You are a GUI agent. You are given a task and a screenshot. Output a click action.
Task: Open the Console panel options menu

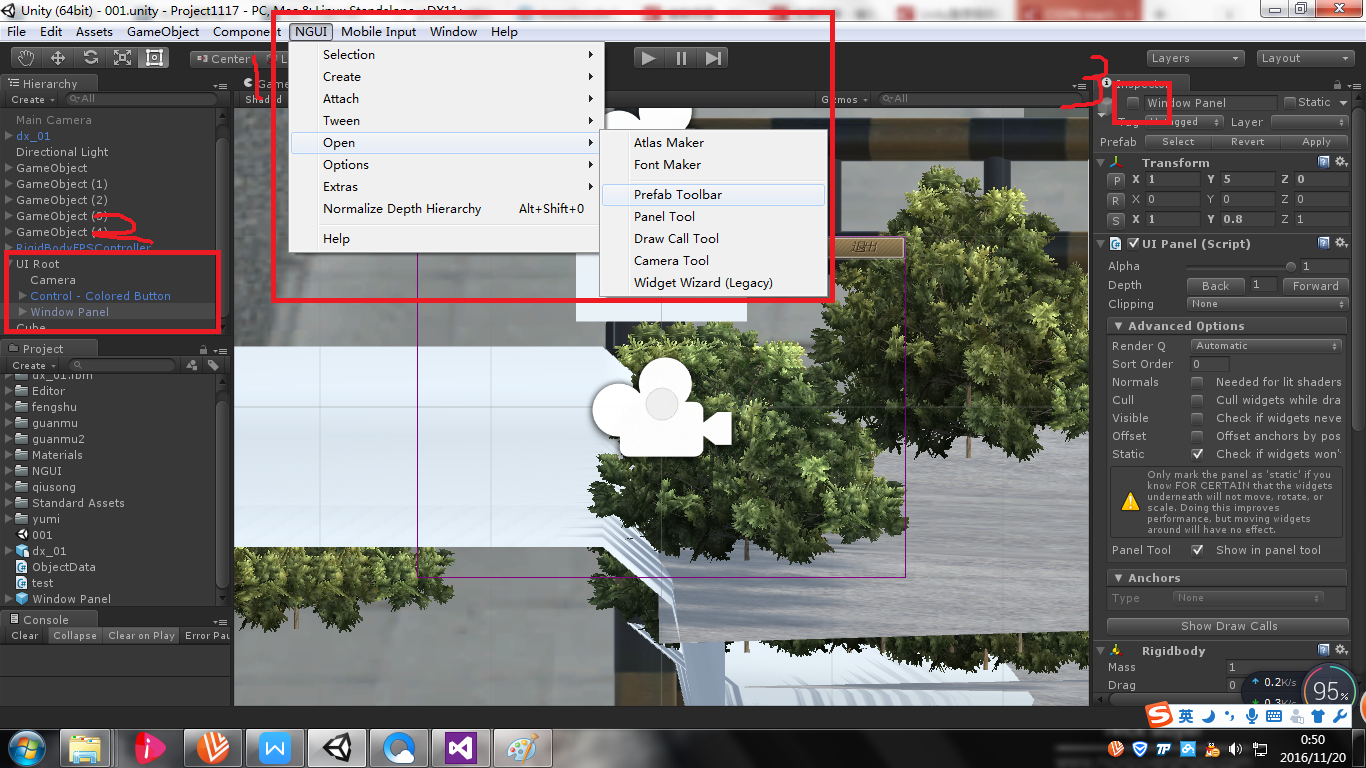219,621
